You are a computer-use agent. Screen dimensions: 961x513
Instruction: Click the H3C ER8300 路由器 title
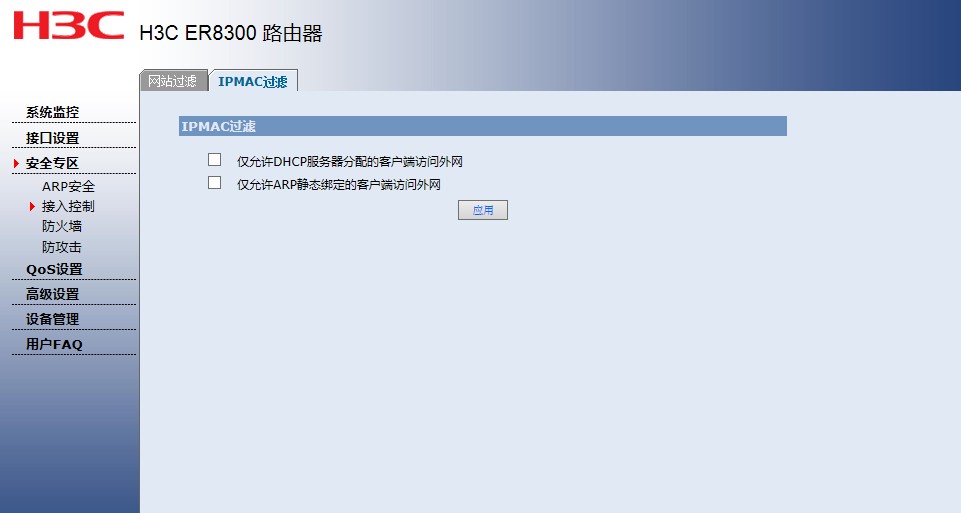(231, 33)
